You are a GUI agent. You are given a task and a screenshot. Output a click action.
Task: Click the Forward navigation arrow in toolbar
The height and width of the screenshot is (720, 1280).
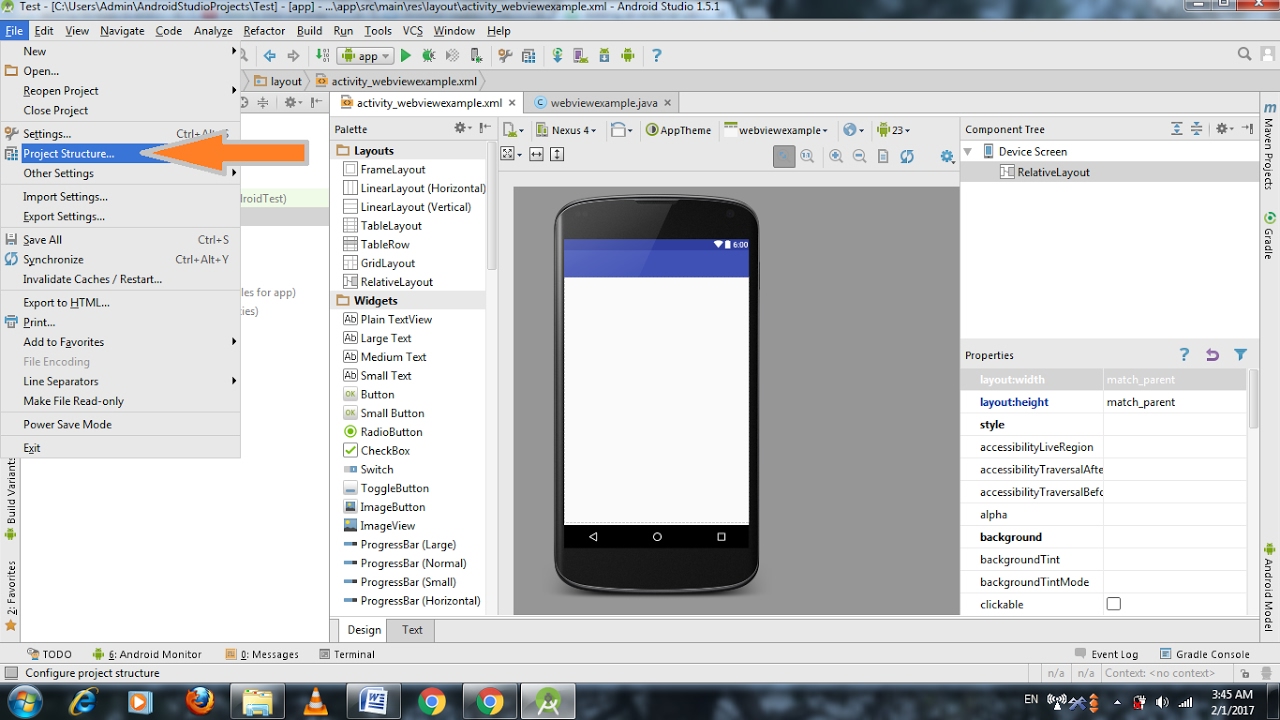(x=293, y=56)
